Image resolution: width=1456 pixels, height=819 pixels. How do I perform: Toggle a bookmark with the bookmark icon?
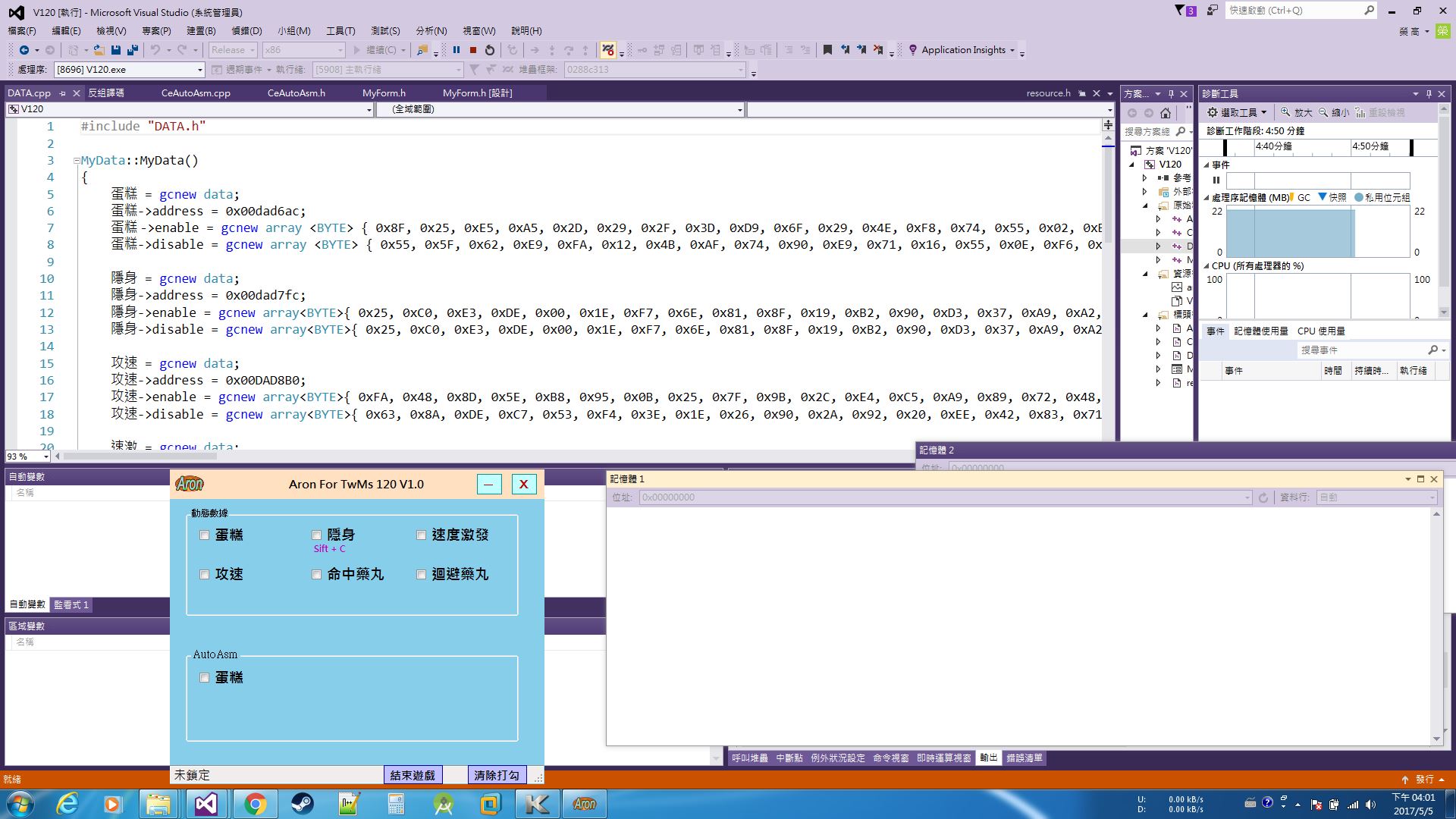pos(827,50)
